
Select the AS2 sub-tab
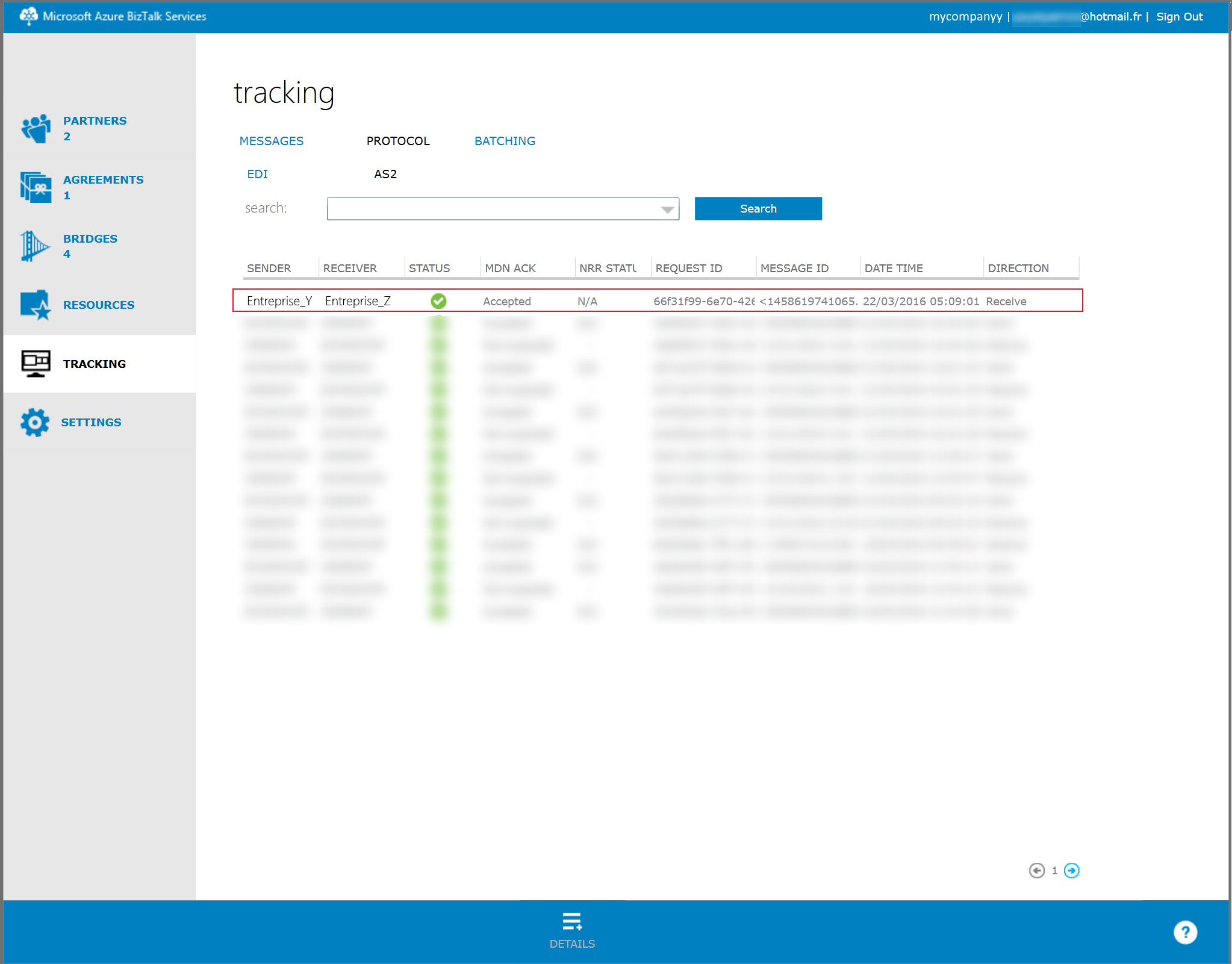pos(385,174)
